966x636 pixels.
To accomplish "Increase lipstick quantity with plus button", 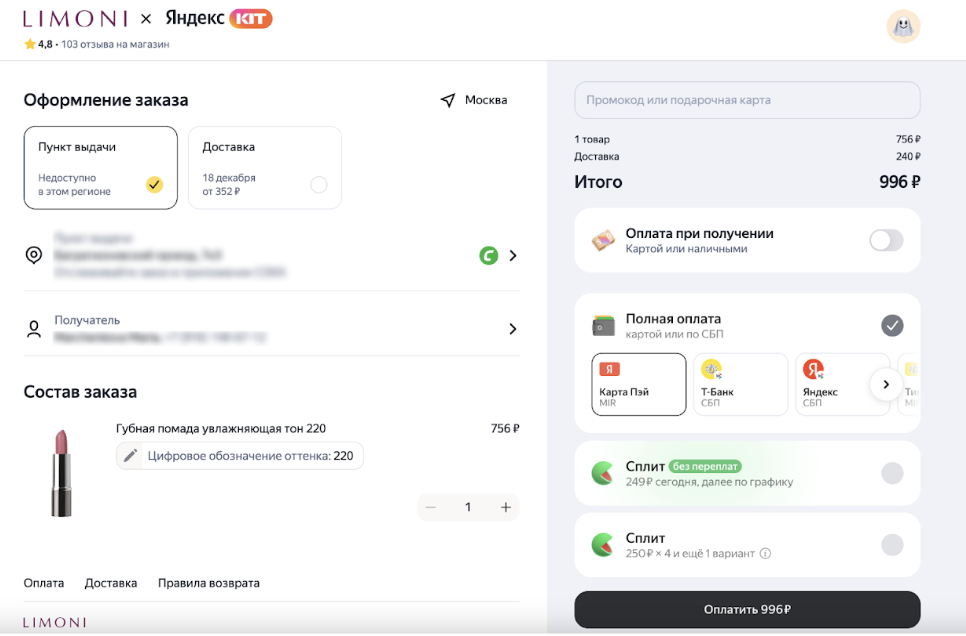I will 506,507.
